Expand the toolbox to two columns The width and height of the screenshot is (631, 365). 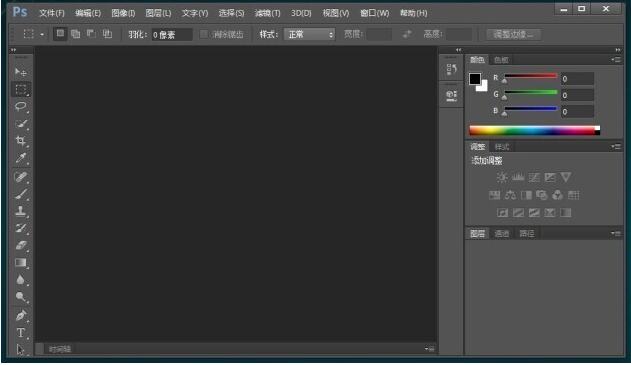coord(14,49)
